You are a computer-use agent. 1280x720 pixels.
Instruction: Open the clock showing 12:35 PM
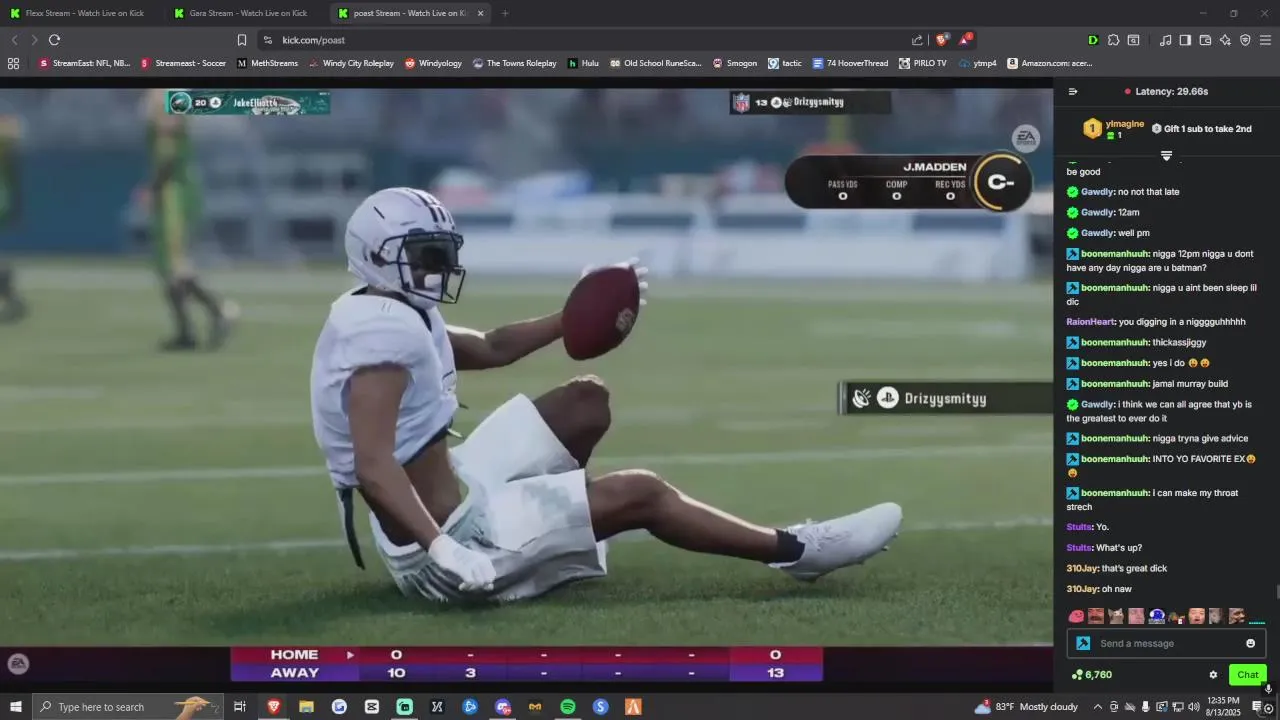point(1223,707)
